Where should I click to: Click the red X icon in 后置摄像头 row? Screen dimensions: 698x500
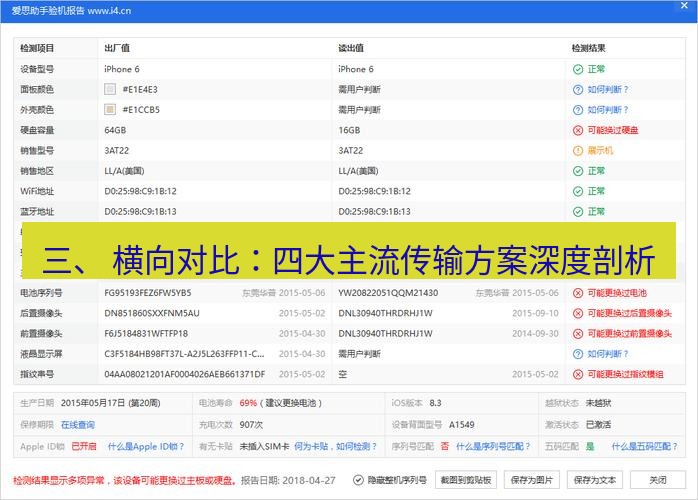coord(577,313)
